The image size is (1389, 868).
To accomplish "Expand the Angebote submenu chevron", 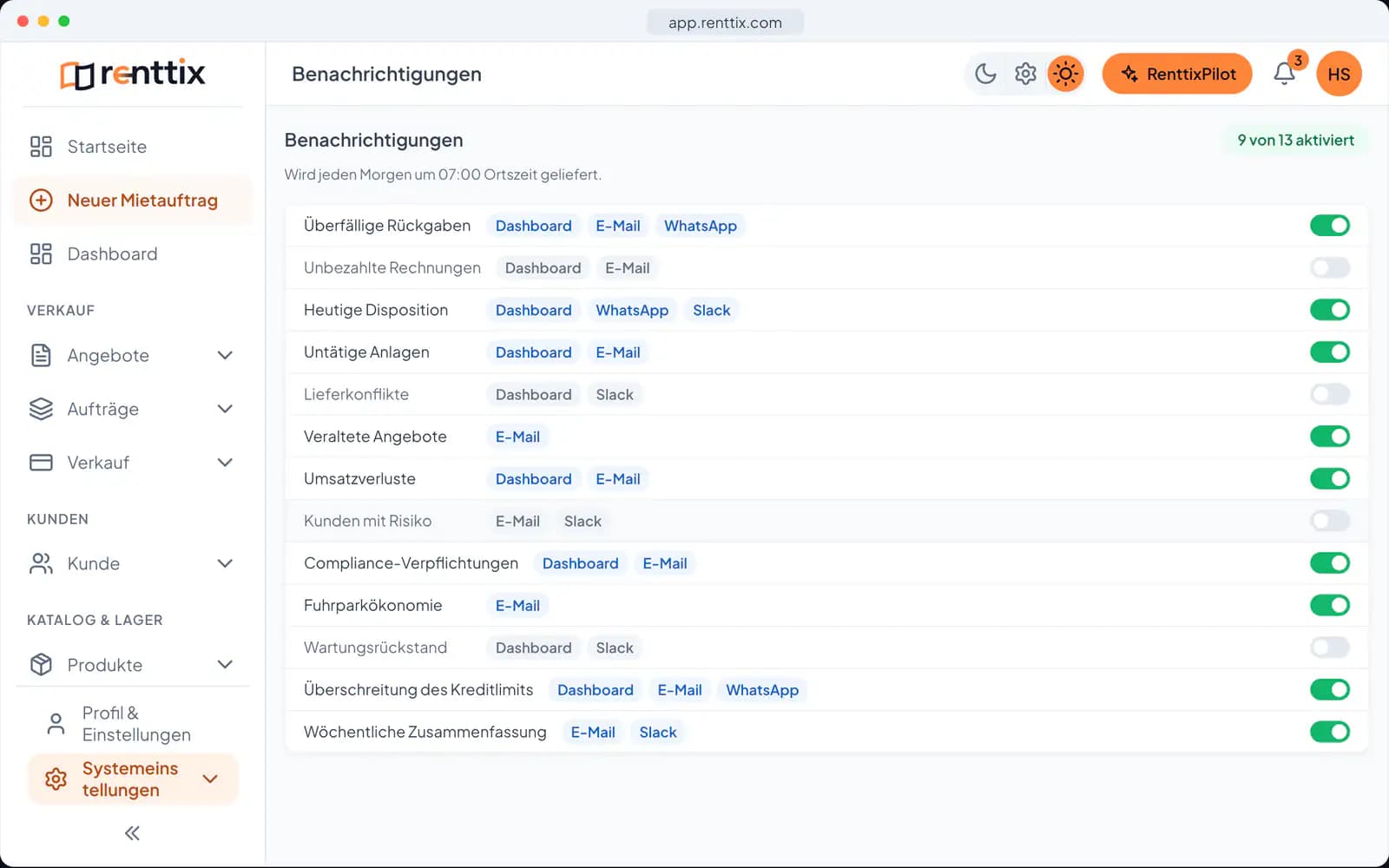I will (x=225, y=355).
